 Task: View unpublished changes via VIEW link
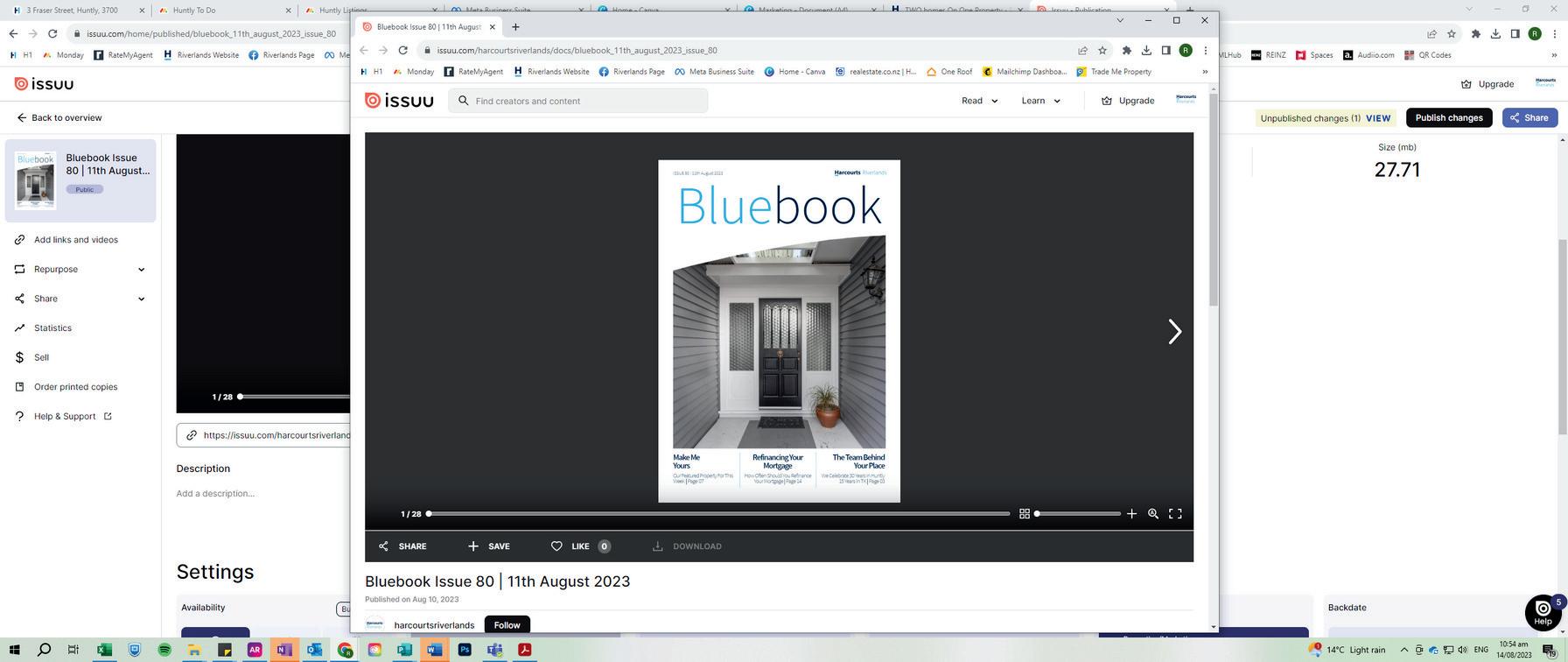pyautogui.click(x=1378, y=118)
